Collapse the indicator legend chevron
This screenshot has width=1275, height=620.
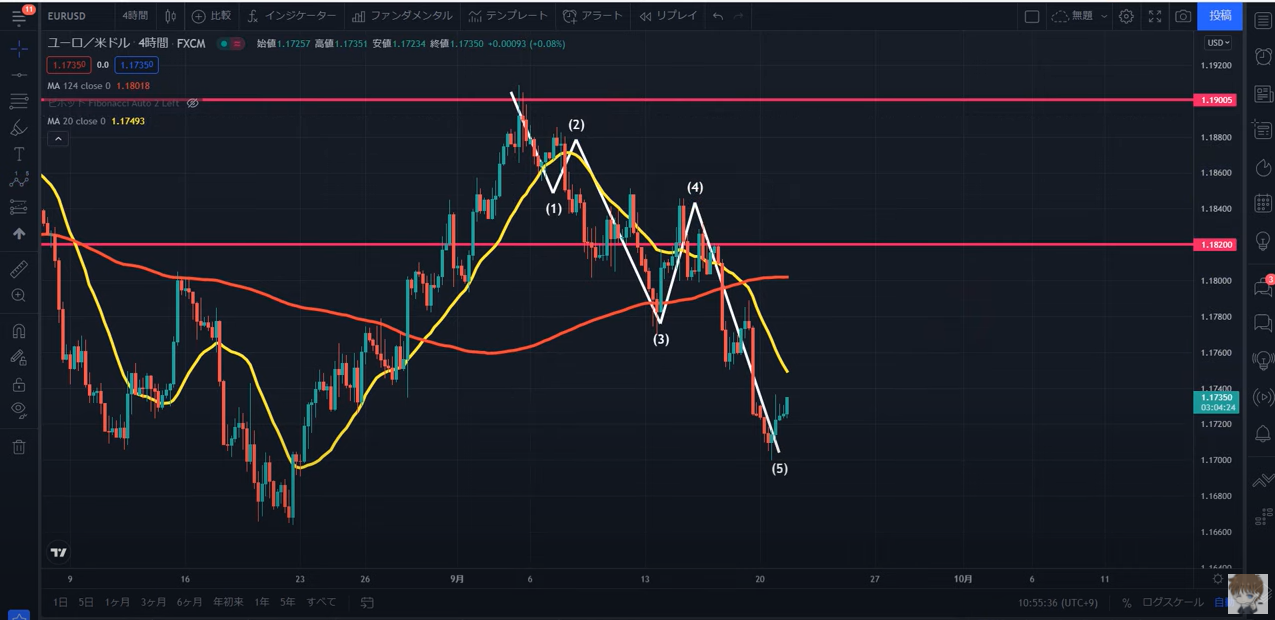[58, 139]
